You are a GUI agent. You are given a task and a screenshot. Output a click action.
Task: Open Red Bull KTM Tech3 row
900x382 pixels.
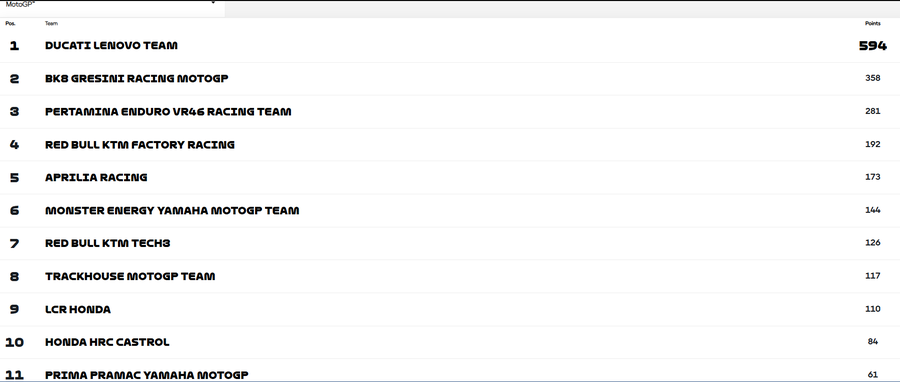tap(450, 244)
